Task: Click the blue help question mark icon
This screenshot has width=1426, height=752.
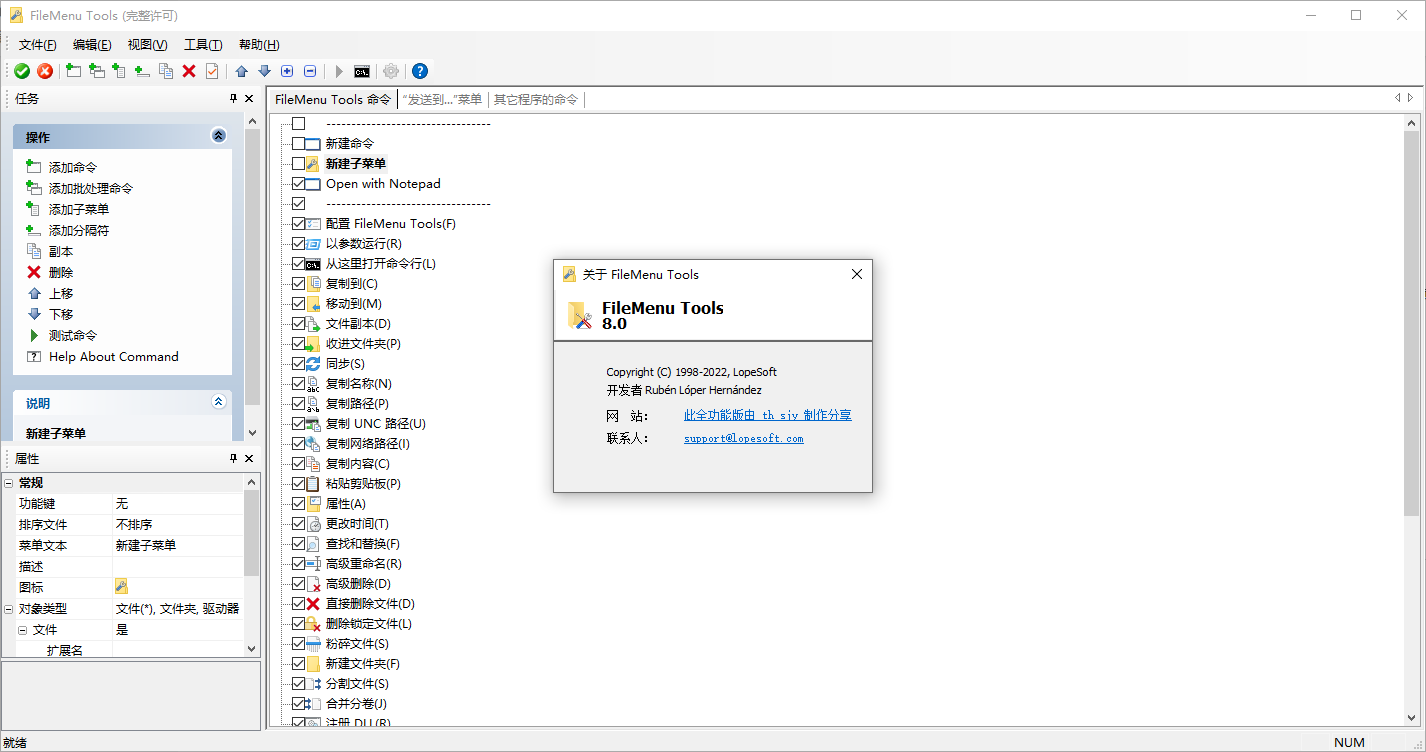Action: [x=420, y=71]
